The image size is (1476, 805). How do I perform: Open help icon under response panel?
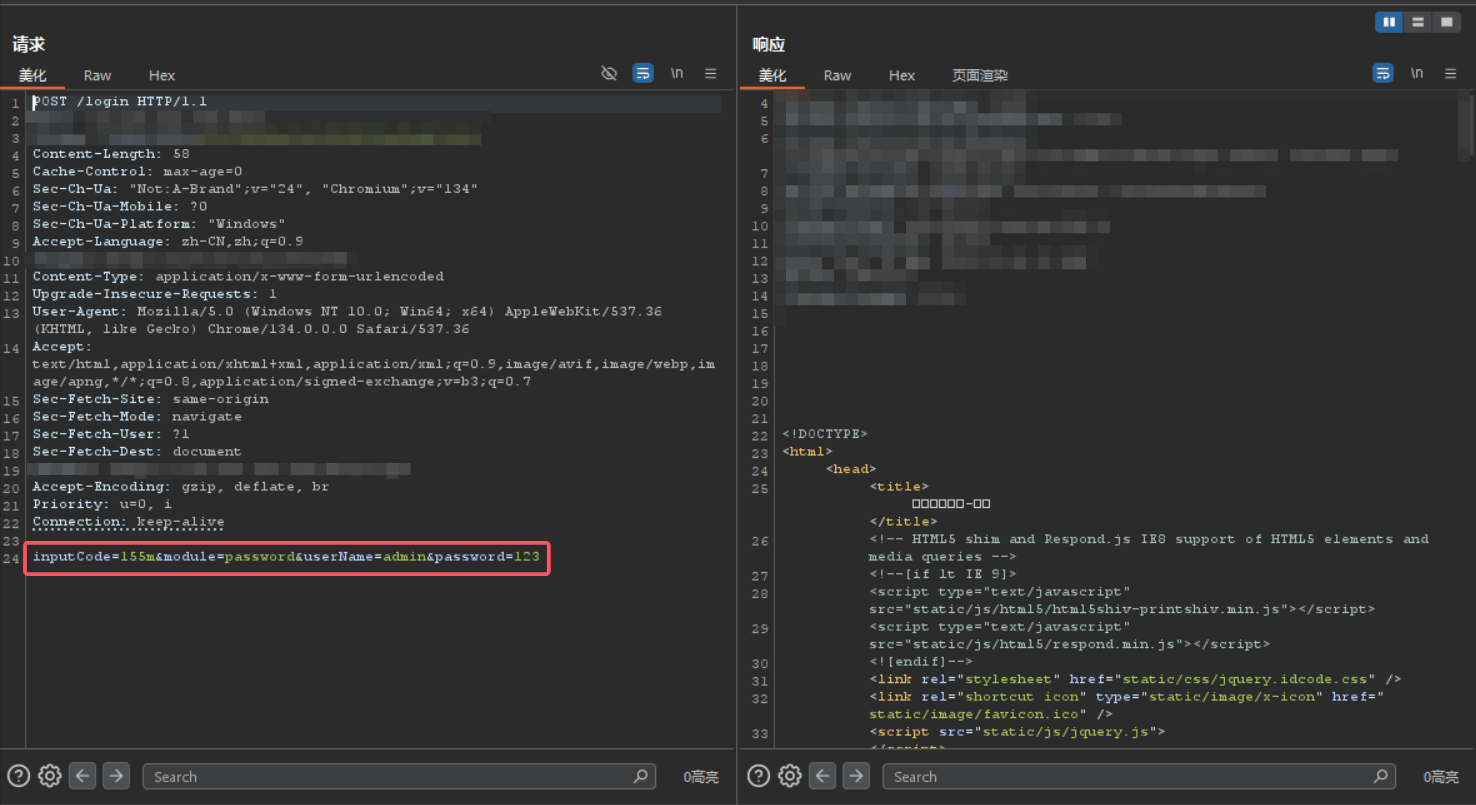pos(759,776)
